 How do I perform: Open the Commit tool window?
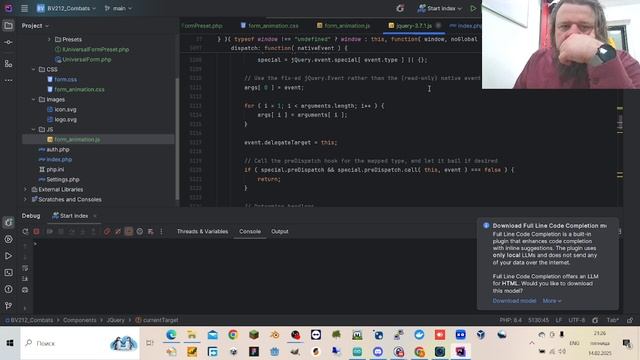8,42
